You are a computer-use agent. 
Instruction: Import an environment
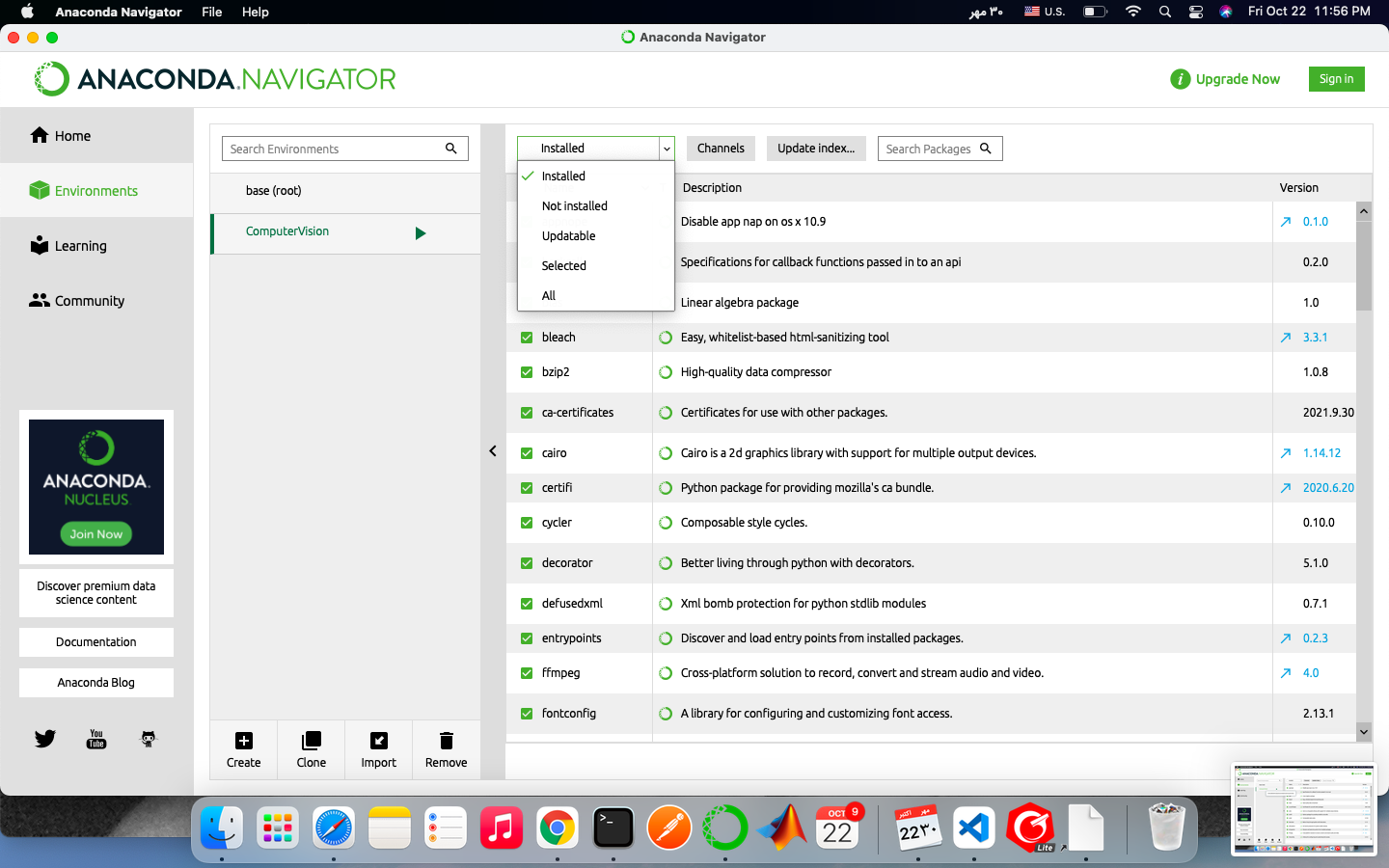(379, 749)
